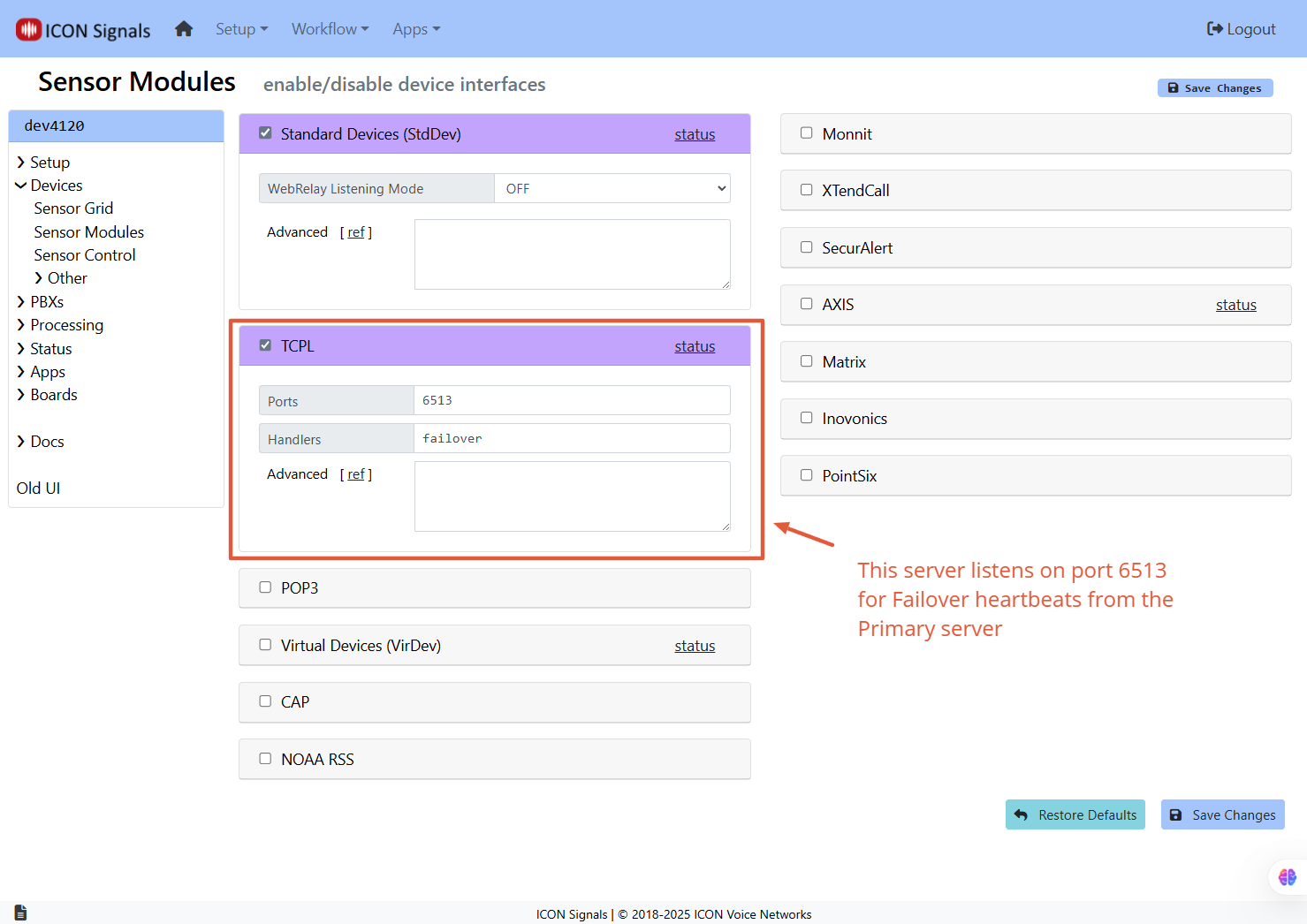The width and height of the screenshot is (1307, 924).
Task: Enable the POP3 device interface
Action: 265,587
